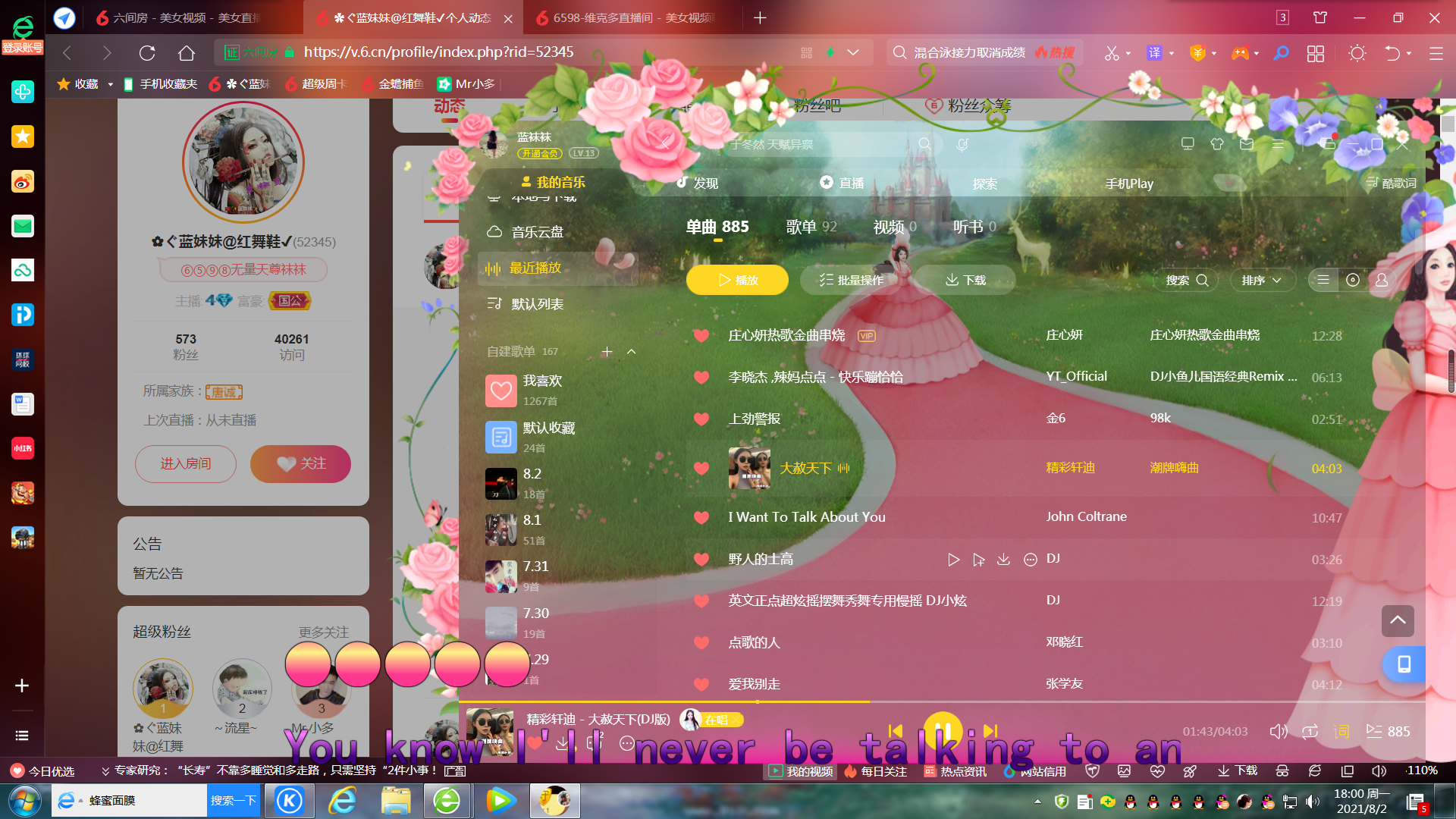Screen dimensions: 1456x819
Task: Open the music player skin icon
Action: pyautogui.click(x=1217, y=143)
